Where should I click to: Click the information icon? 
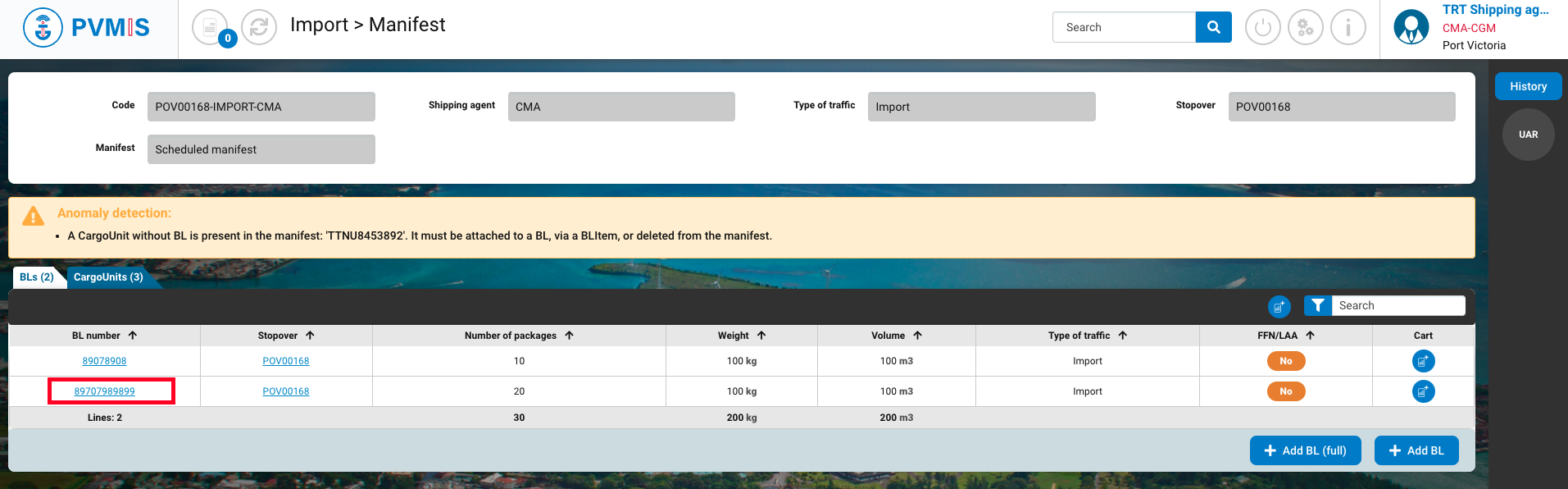point(1348,28)
